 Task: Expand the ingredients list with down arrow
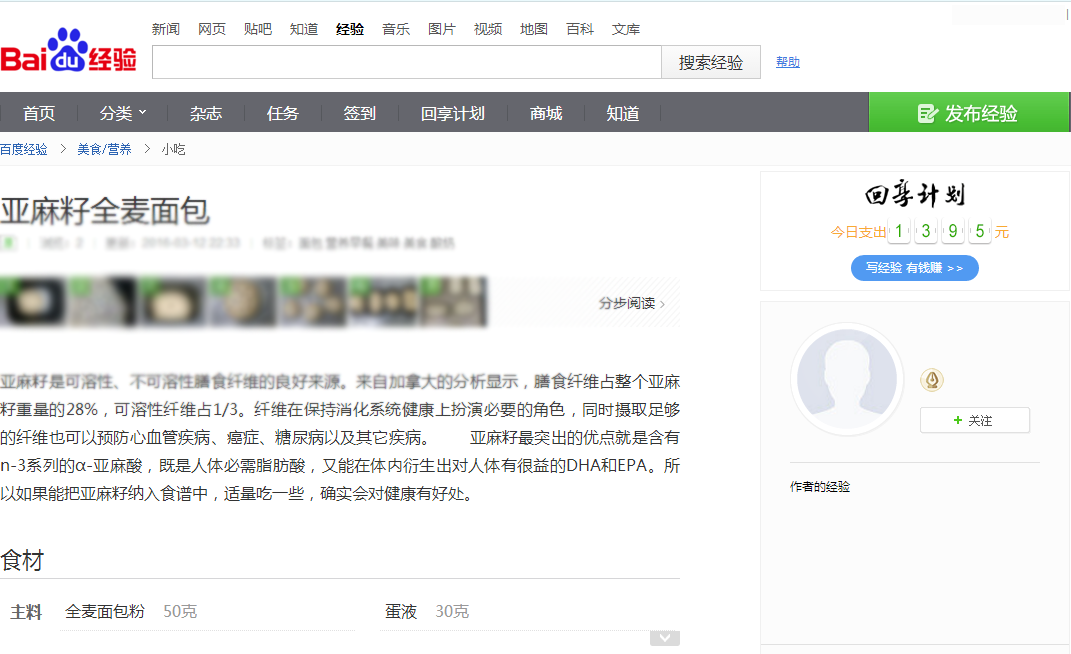[x=665, y=638]
